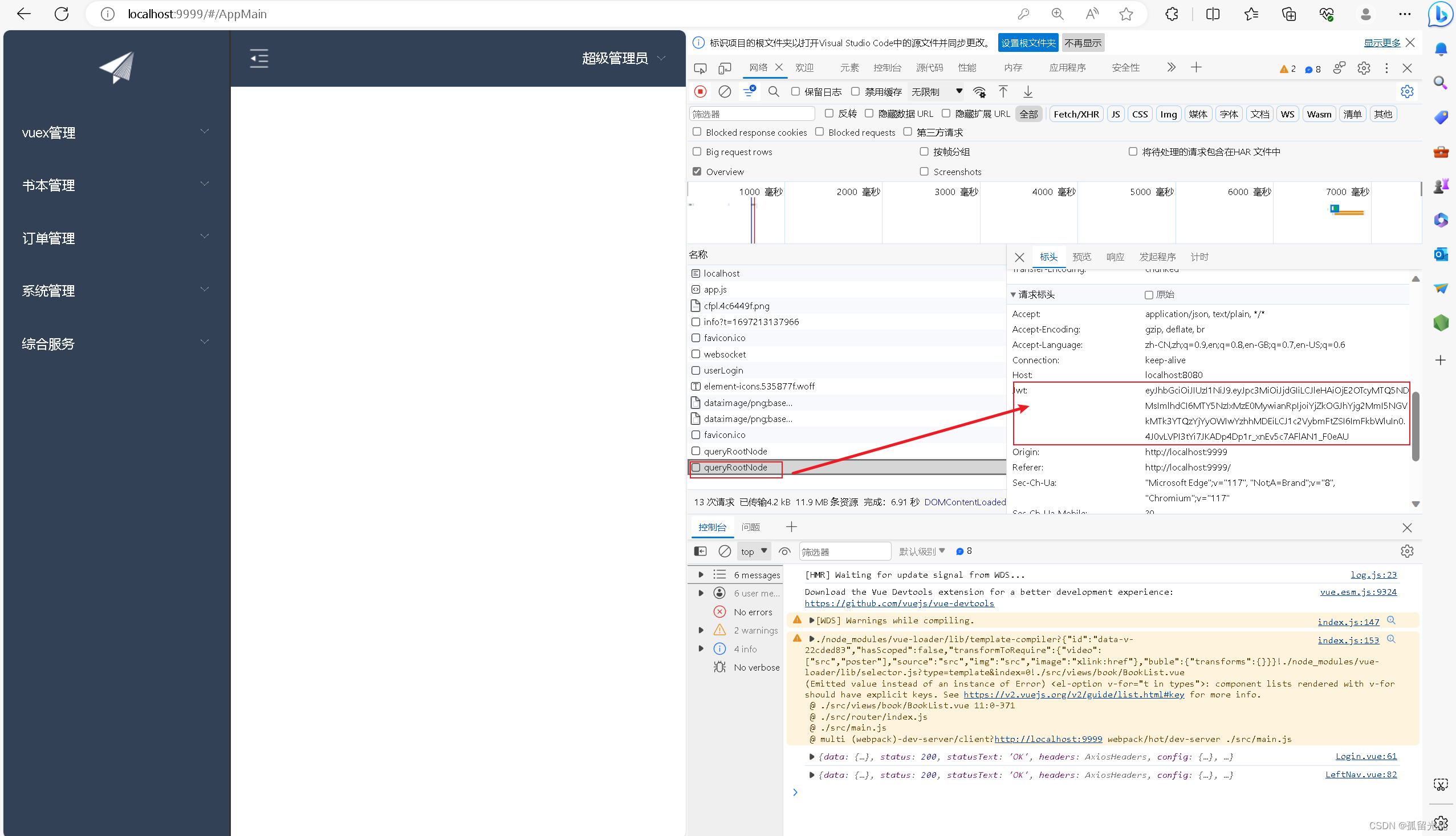This screenshot has height=836, width=1456.
Task: Expand the 系统管理 menu
Action: (115, 290)
